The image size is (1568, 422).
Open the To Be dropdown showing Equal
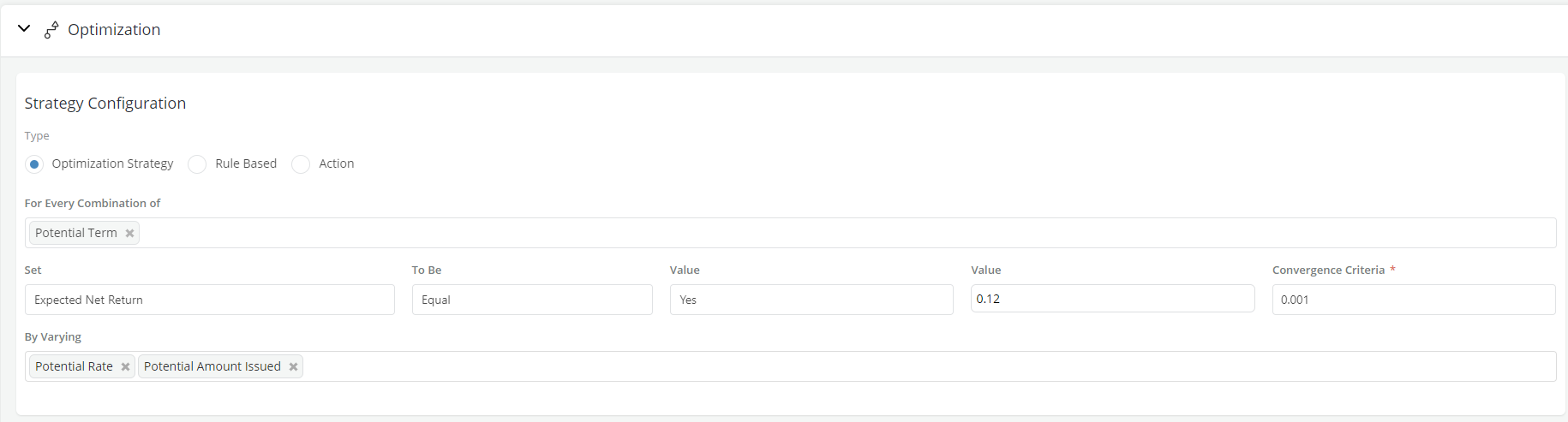tap(531, 300)
